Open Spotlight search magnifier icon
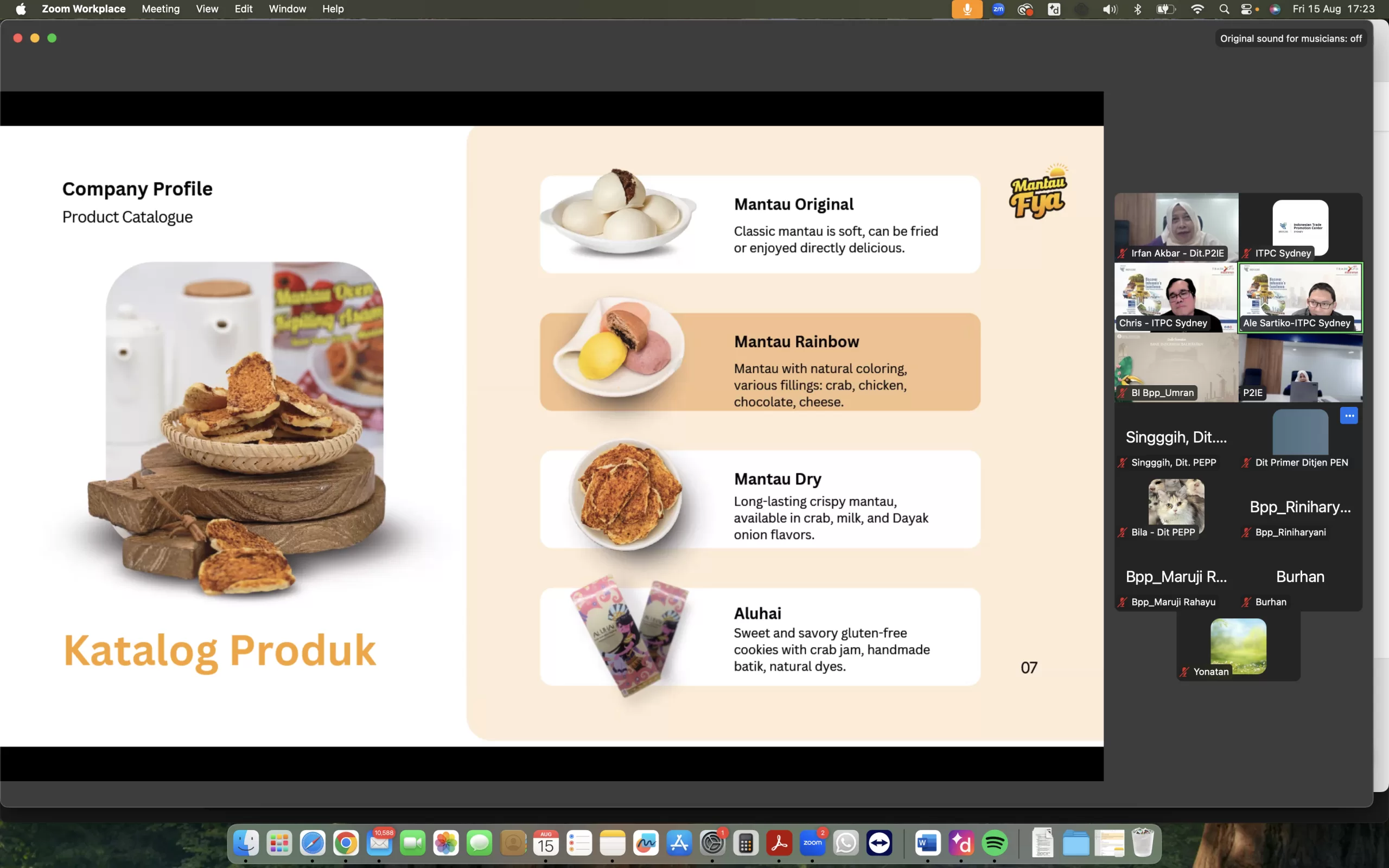This screenshot has height=868, width=1389. coord(1224,9)
